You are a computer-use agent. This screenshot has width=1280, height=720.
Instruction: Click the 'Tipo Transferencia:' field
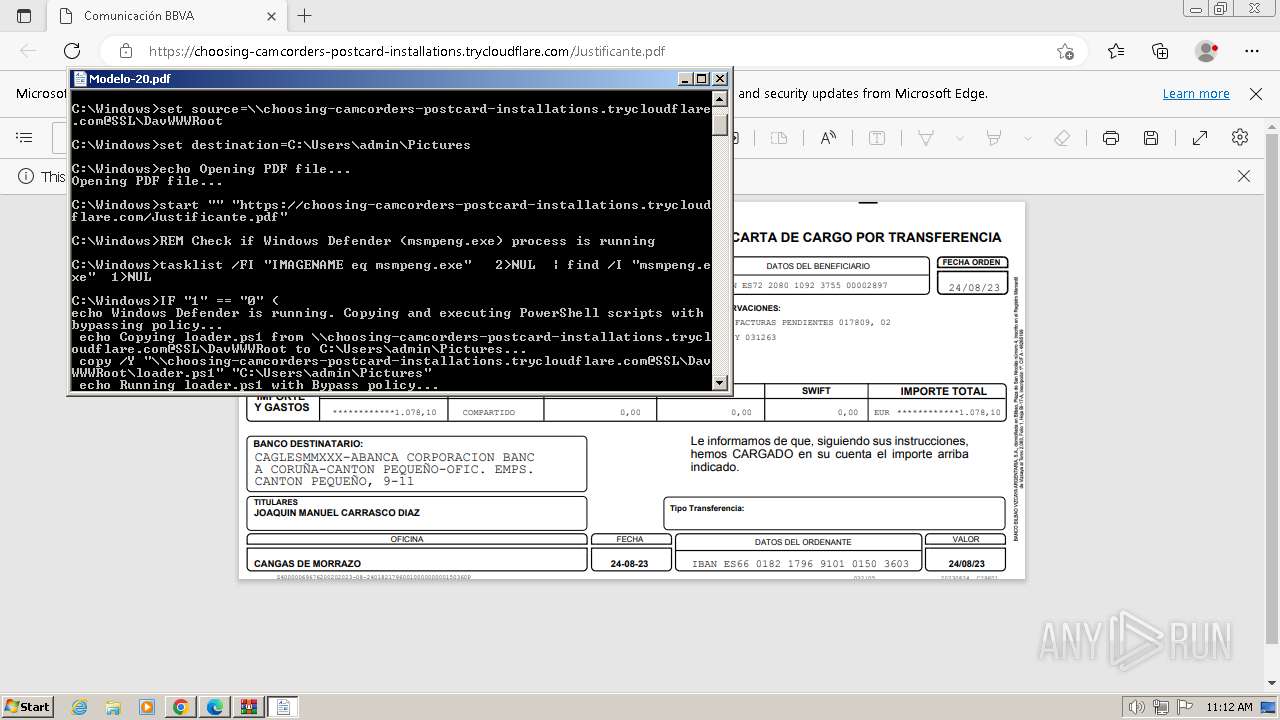click(834, 513)
